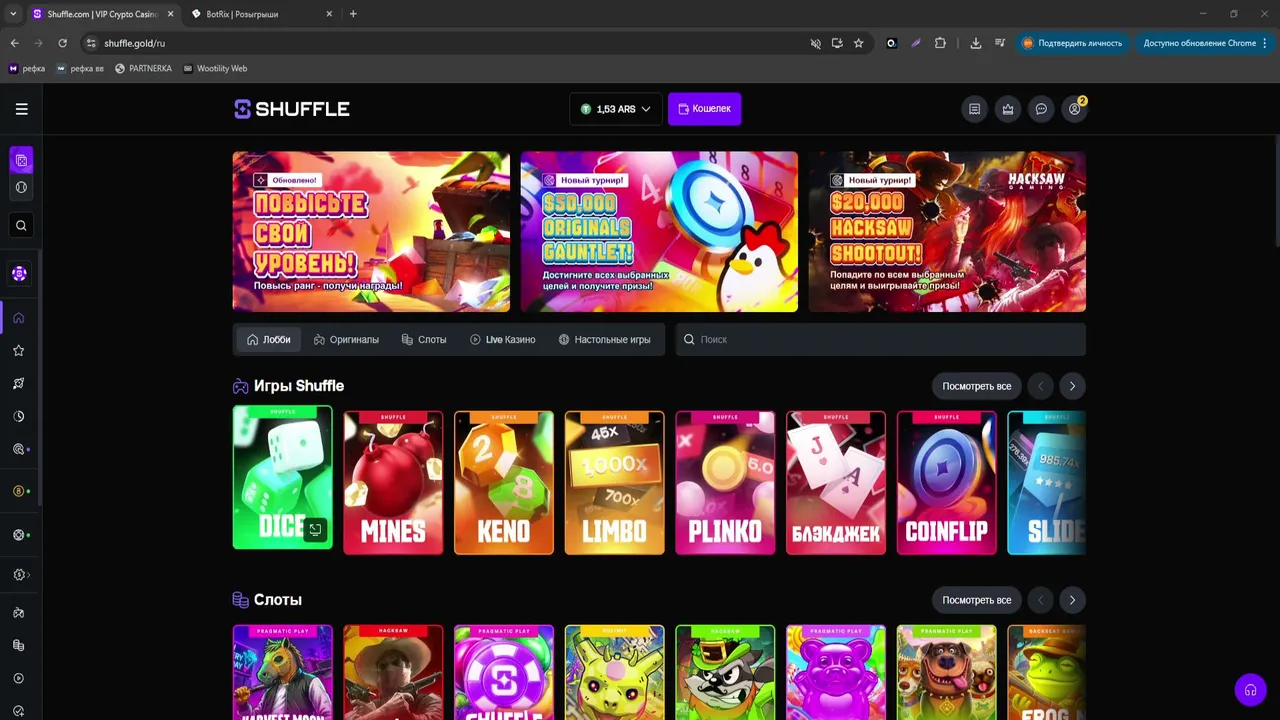
Task: Open the Mines game card
Action: [393, 482]
